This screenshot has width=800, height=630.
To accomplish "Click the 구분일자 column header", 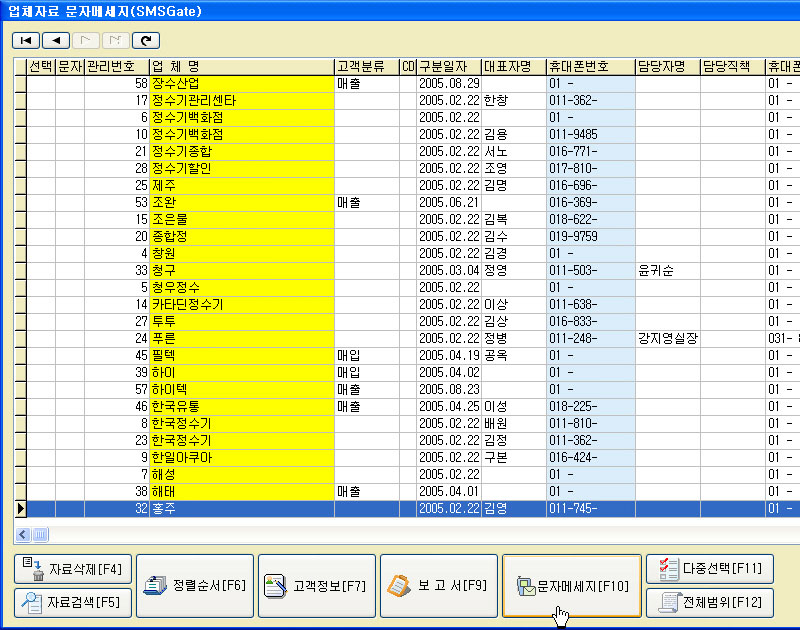I will pyautogui.click(x=449, y=66).
